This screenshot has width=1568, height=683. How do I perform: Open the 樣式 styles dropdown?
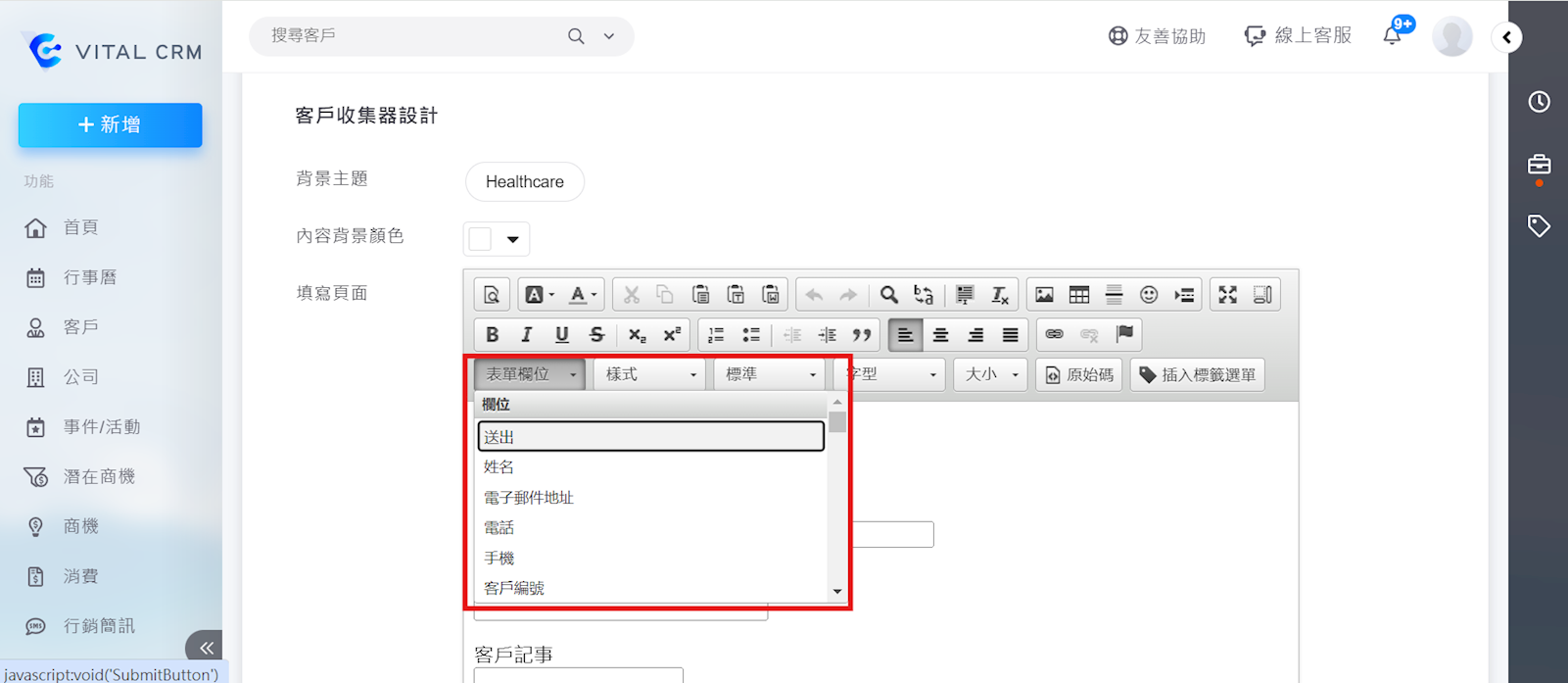point(649,374)
